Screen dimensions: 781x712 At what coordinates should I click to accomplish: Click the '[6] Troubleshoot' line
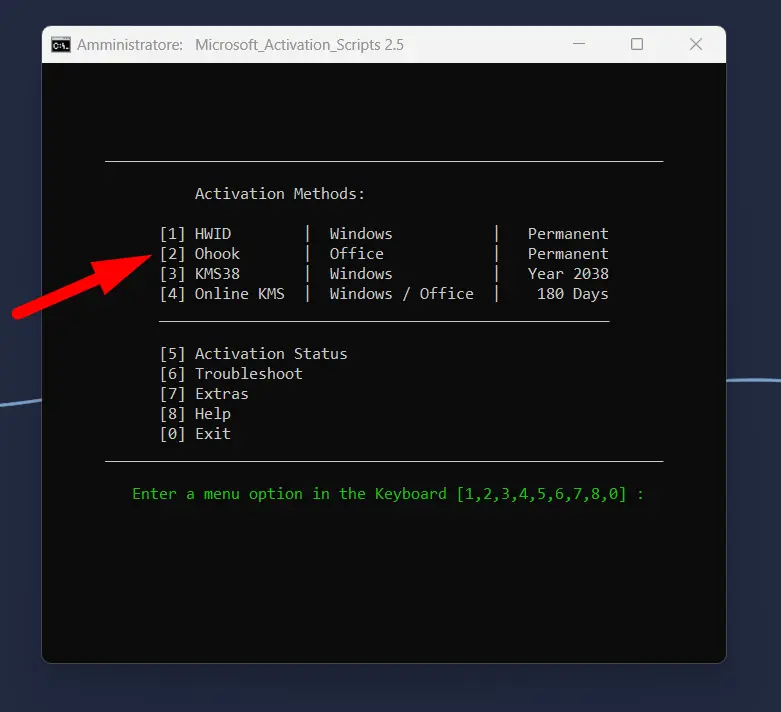(x=231, y=373)
